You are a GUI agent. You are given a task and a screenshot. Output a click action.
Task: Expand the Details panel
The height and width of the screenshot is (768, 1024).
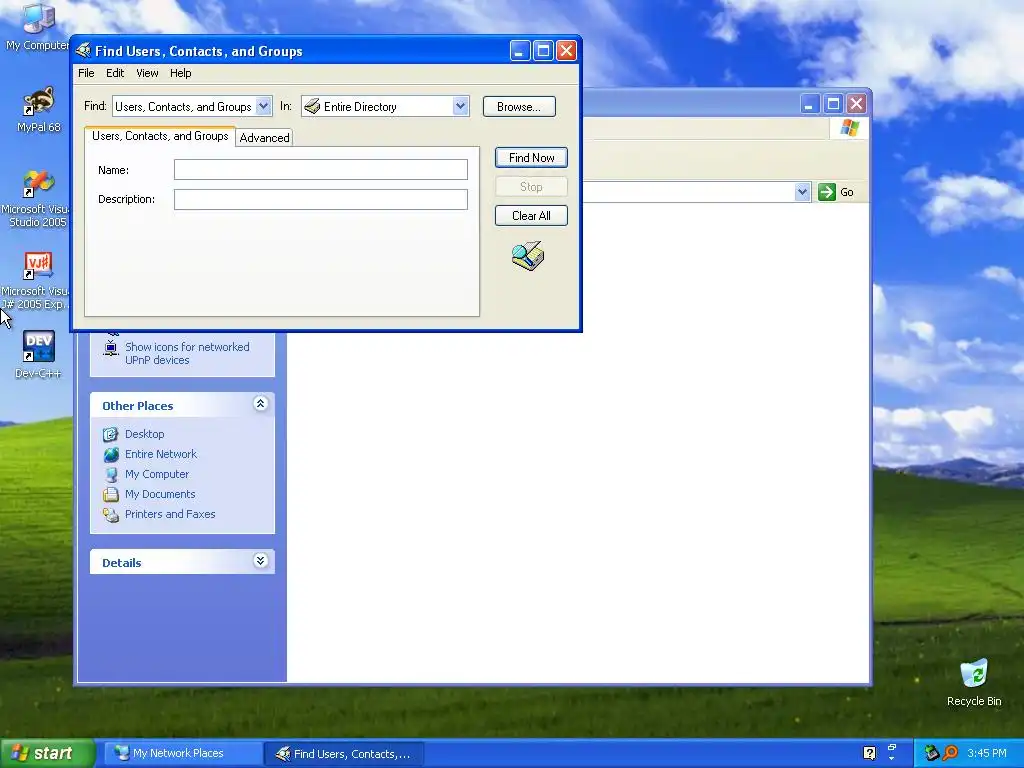coord(260,561)
